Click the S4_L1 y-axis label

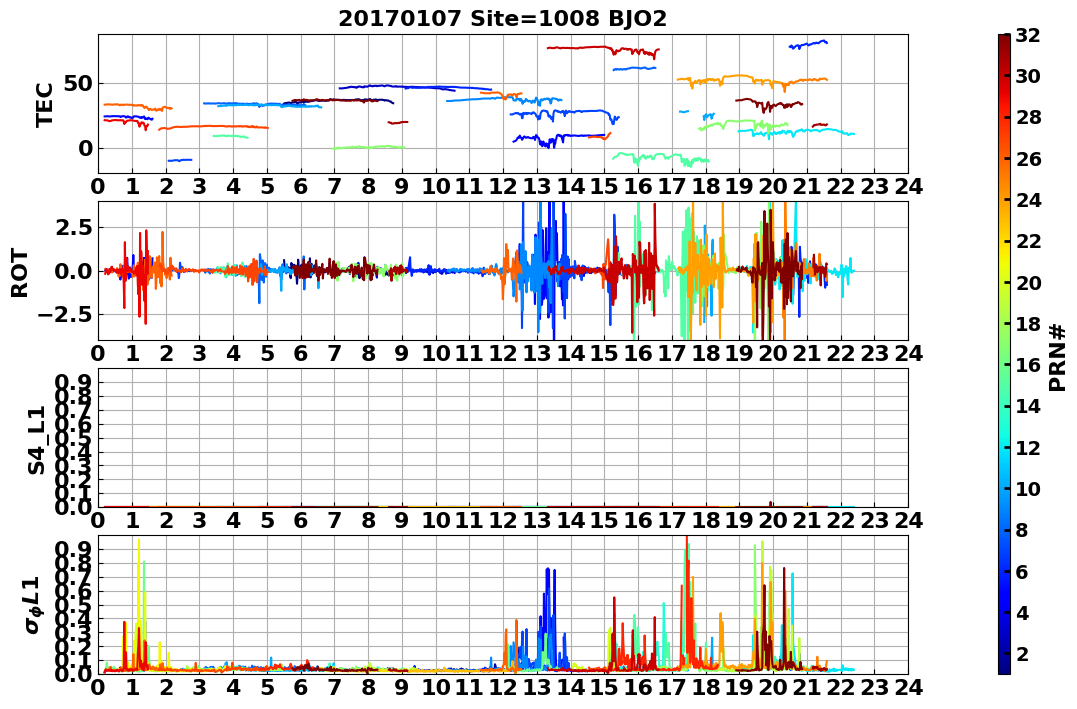[36, 440]
